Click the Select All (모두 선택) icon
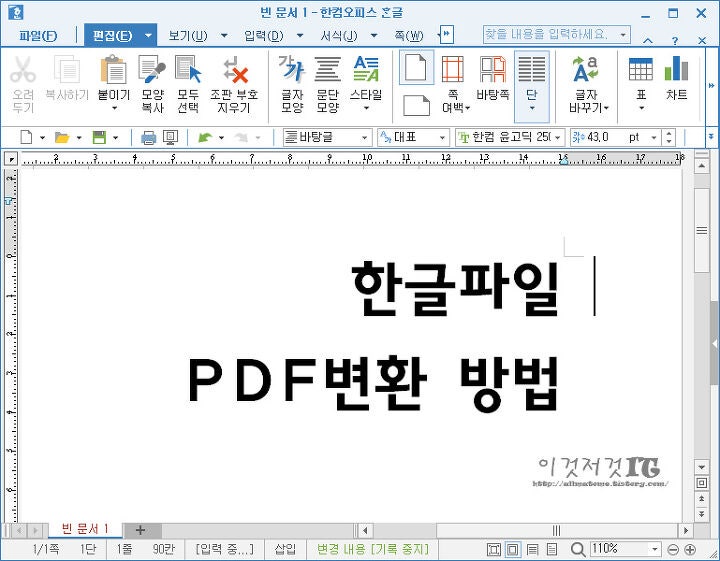The width and height of the screenshot is (720, 561). (x=188, y=70)
